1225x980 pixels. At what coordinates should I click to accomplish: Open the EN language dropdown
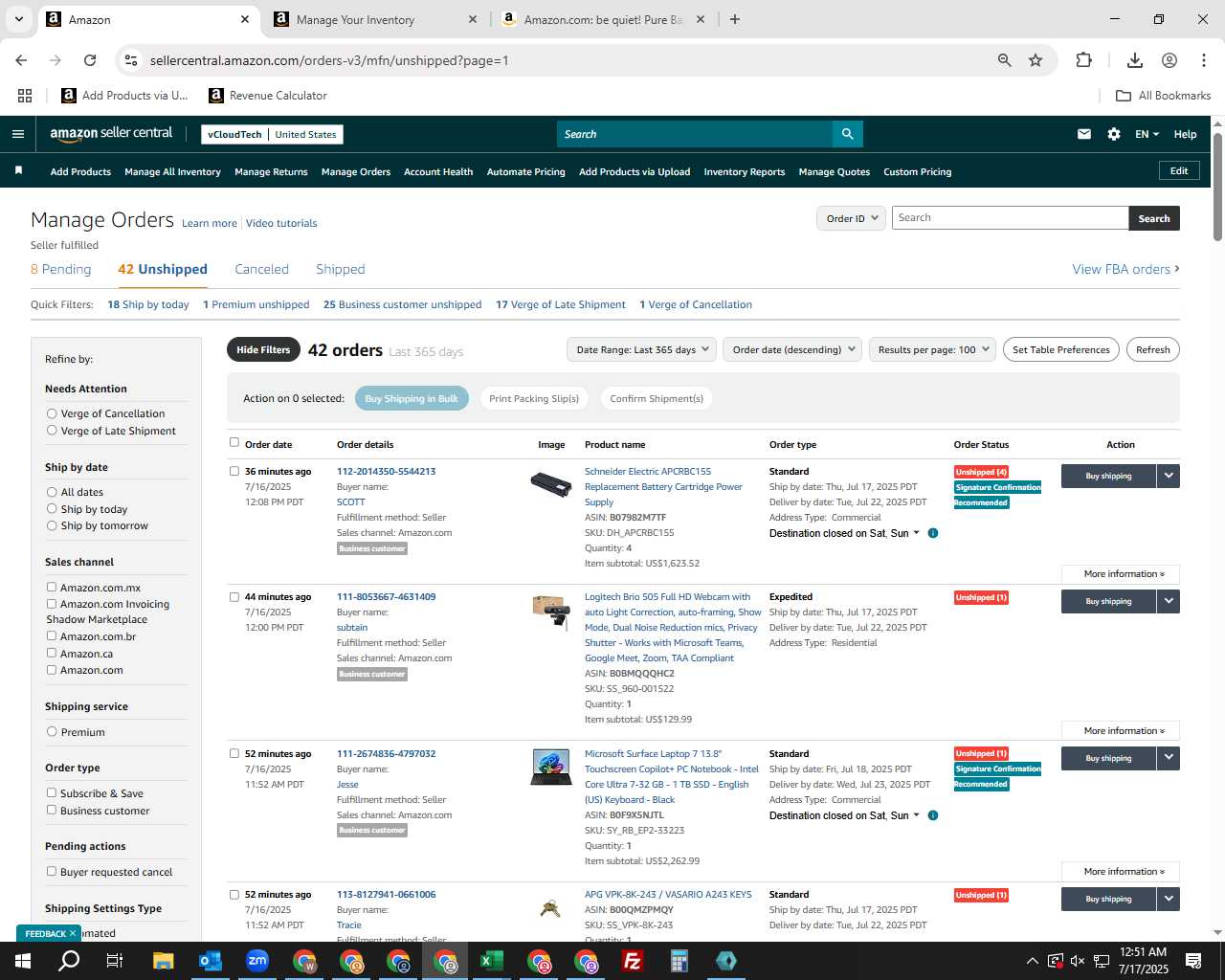pos(1147,134)
